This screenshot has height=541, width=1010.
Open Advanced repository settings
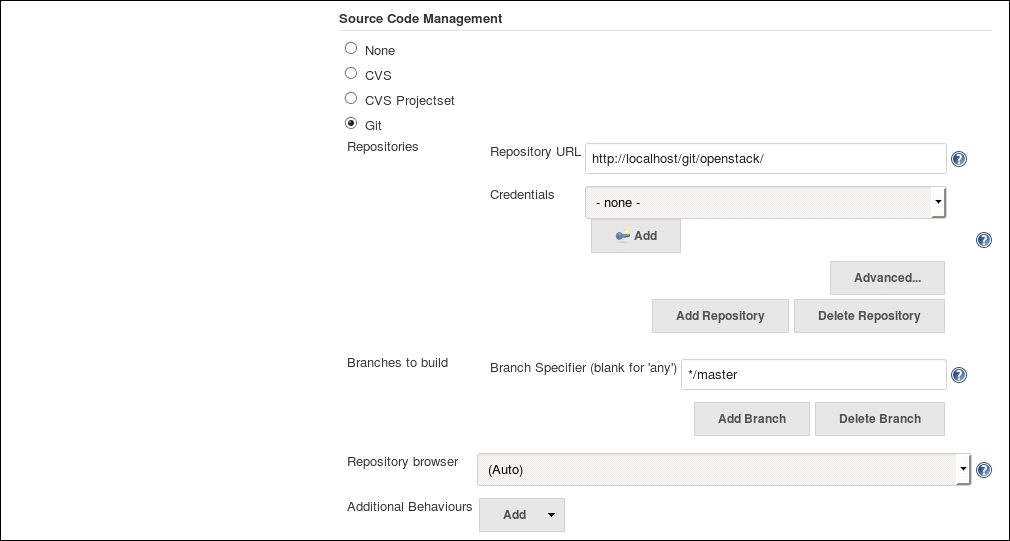(887, 278)
